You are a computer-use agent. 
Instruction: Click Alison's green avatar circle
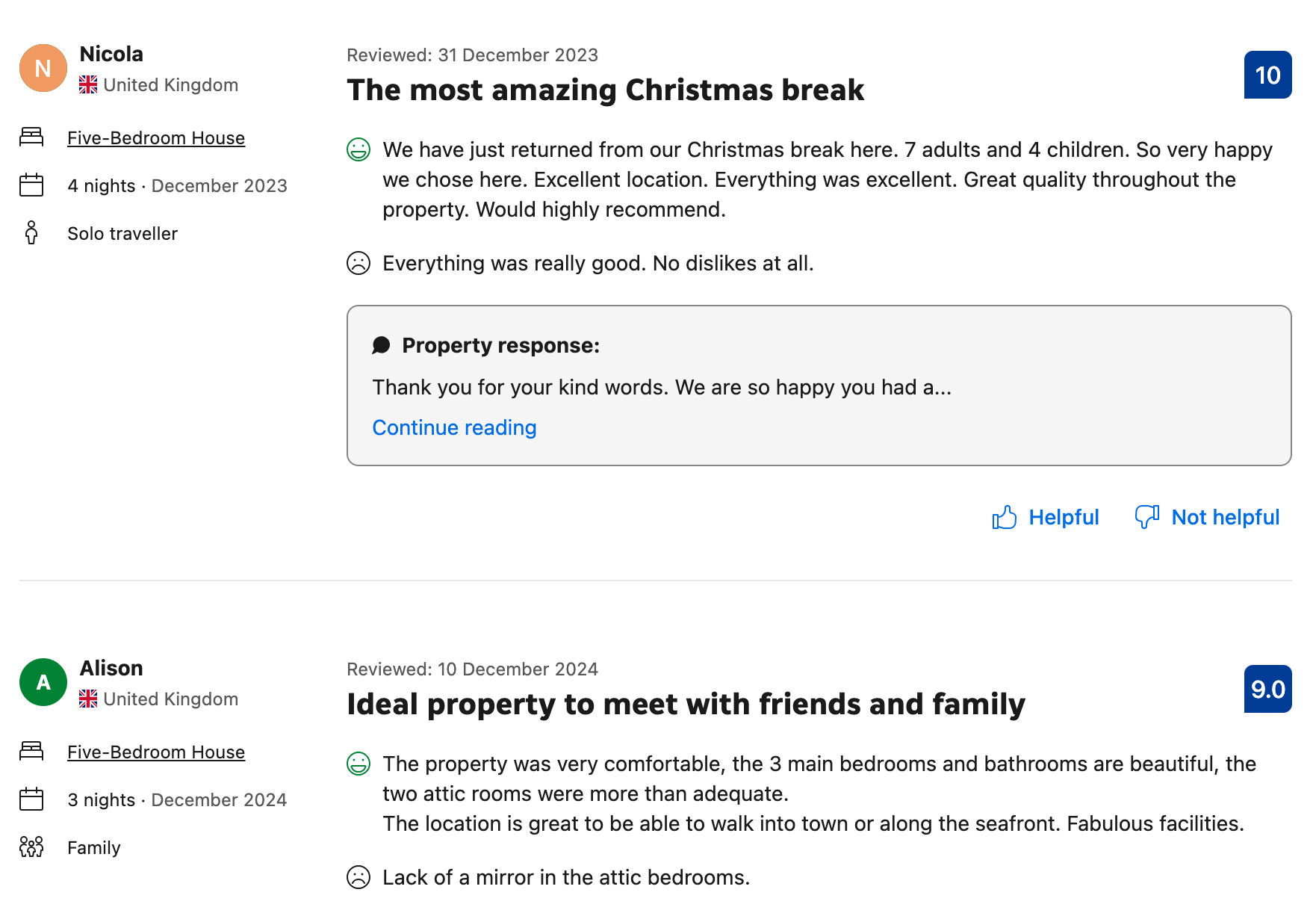tap(43, 682)
